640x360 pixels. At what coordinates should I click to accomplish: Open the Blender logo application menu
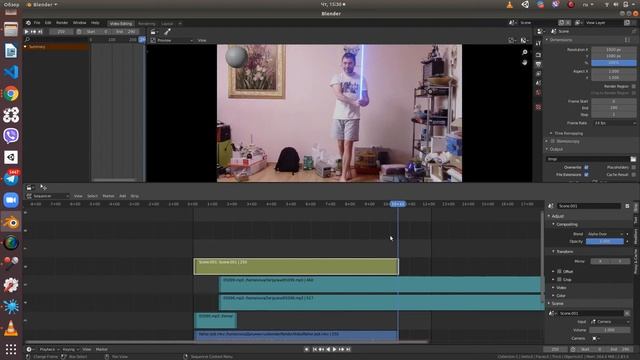coord(28,23)
